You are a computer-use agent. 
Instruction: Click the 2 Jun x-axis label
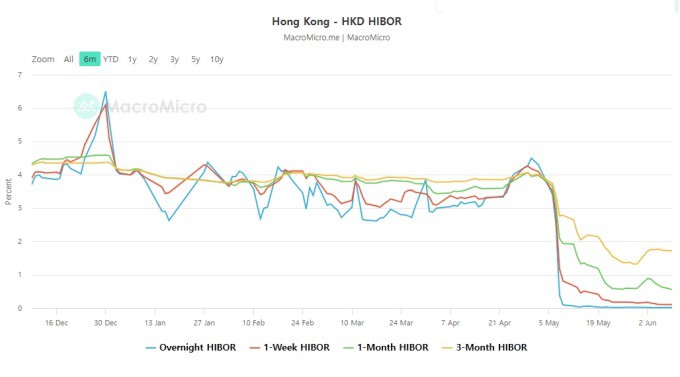tap(647, 323)
